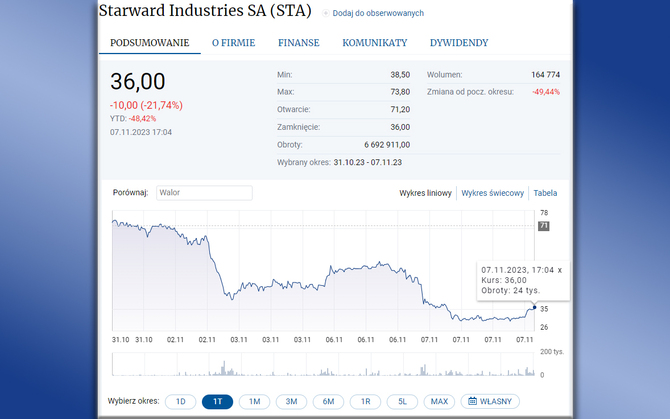Click the Min value 38,50

[400, 75]
